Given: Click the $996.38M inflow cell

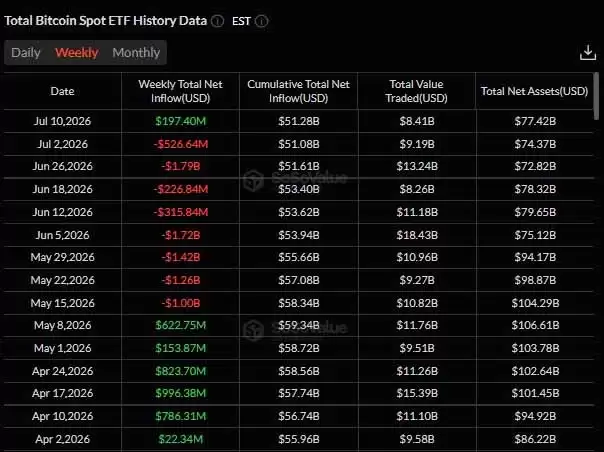Looking at the screenshot, I should [181, 393].
